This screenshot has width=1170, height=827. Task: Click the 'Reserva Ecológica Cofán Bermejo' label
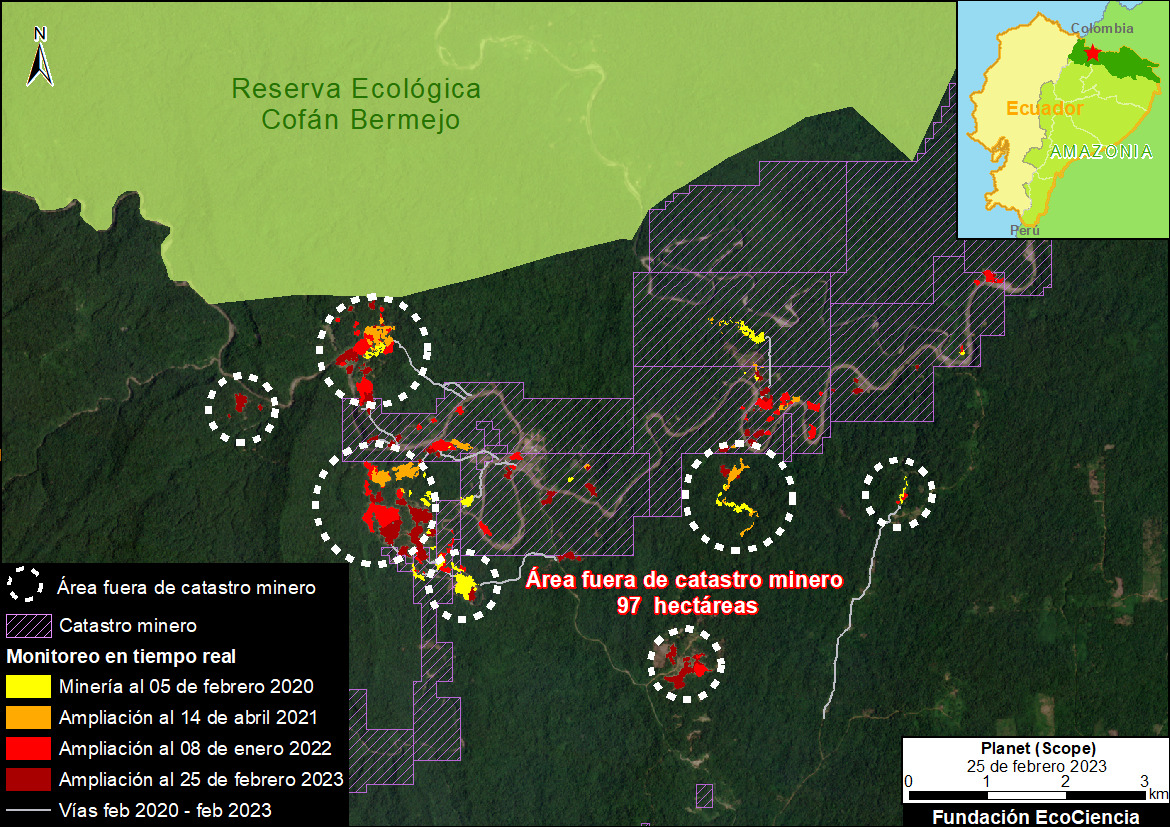pos(357,104)
